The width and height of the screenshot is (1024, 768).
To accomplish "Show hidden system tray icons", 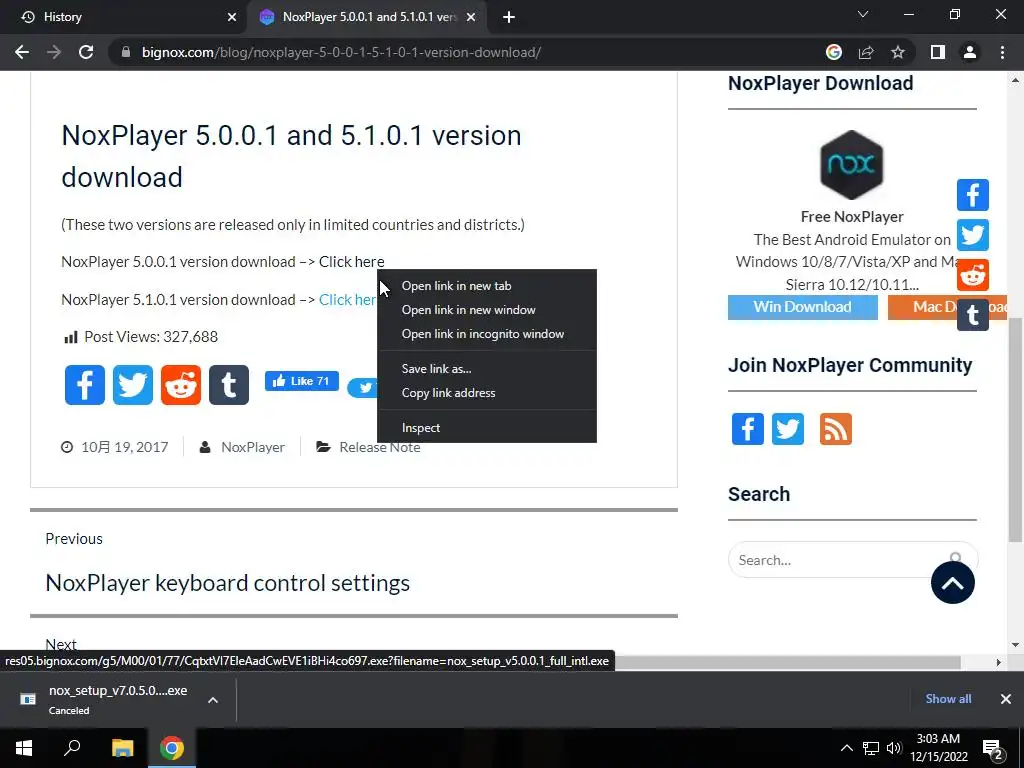I will click(x=846, y=748).
